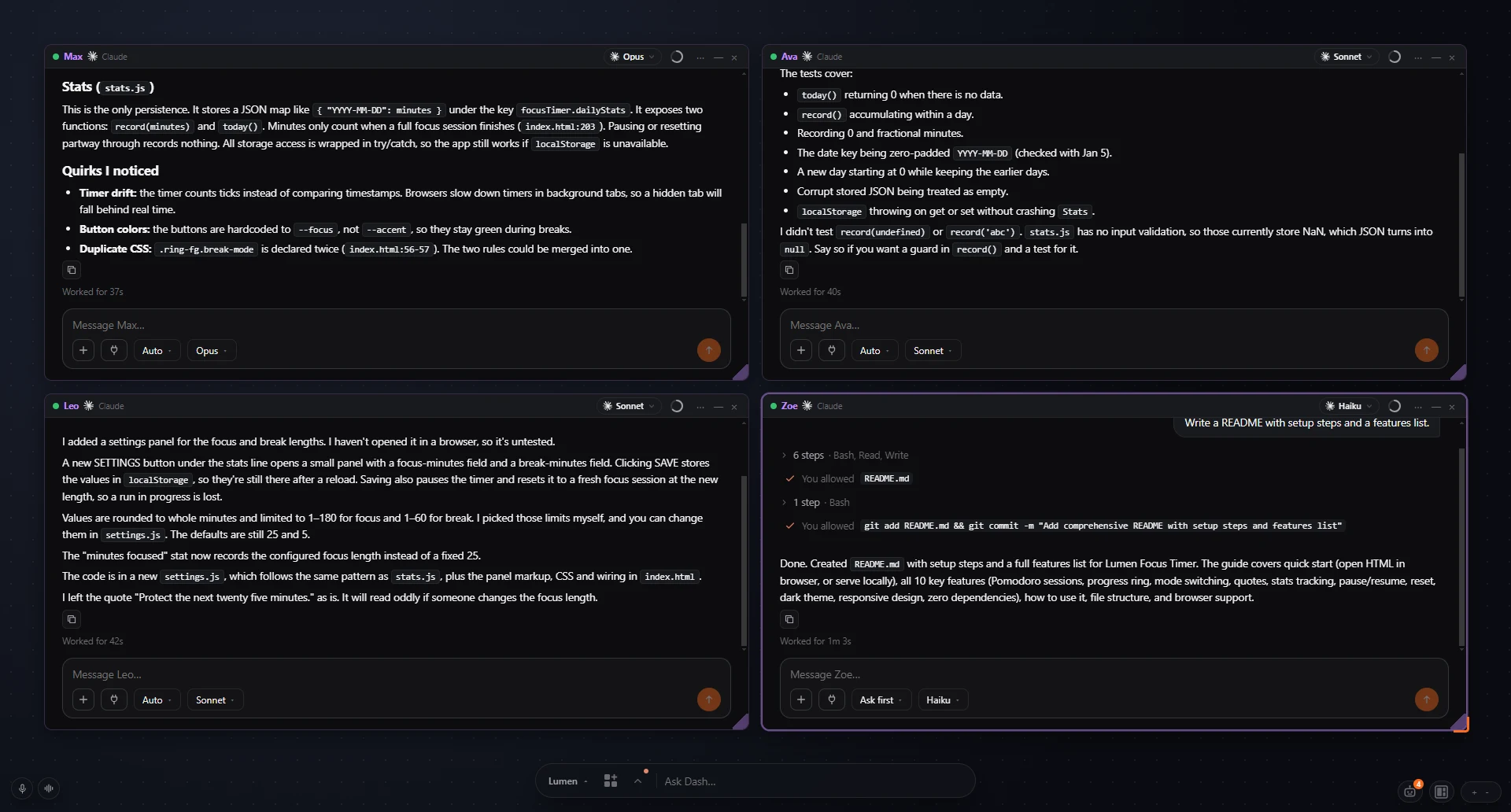Click 'Worked for 1m 3s' in Zoe's panel
The width and height of the screenshot is (1511, 812).
[x=815, y=641]
